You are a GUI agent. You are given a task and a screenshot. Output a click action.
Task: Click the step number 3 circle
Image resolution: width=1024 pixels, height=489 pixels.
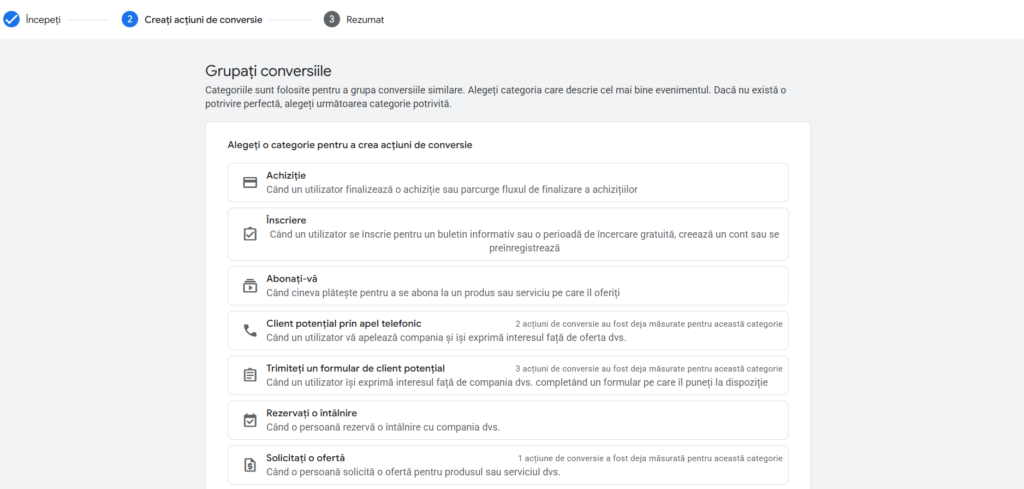tap(332, 19)
